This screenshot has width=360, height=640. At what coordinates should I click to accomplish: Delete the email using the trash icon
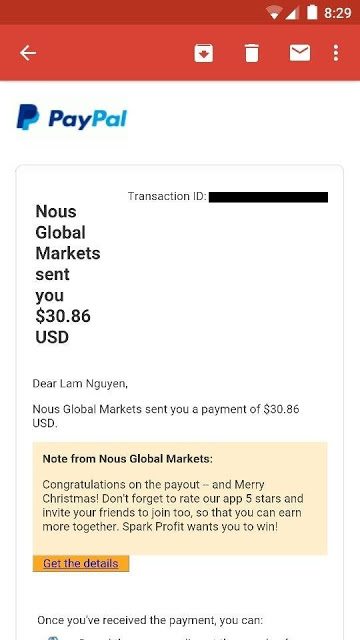click(x=251, y=53)
